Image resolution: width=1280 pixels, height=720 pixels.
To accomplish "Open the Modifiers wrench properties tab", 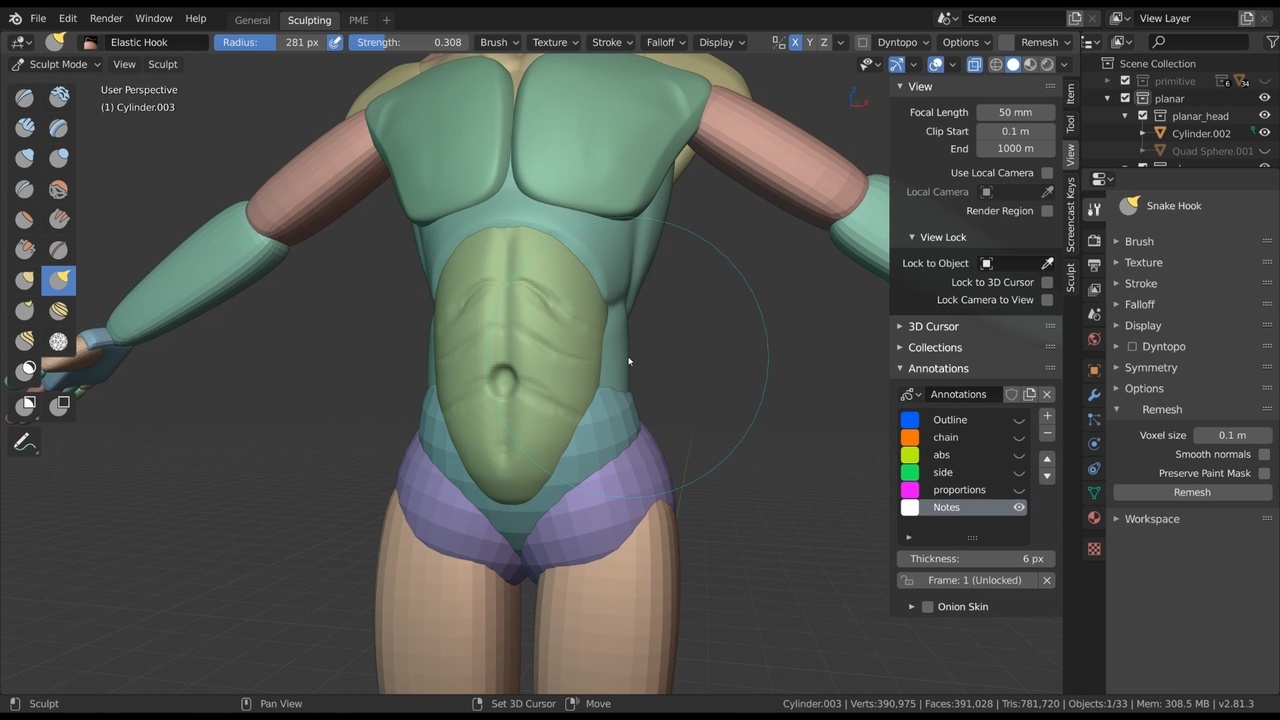I will tap(1094, 395).
